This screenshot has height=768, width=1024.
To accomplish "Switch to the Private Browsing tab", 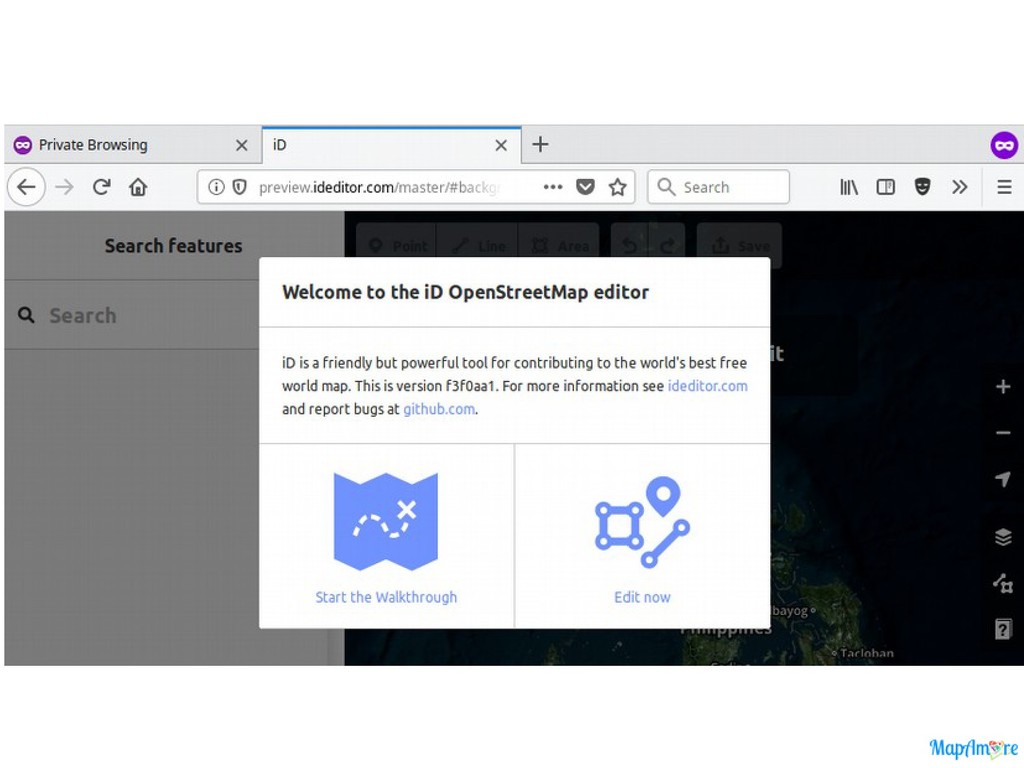I will coord(131,145).
